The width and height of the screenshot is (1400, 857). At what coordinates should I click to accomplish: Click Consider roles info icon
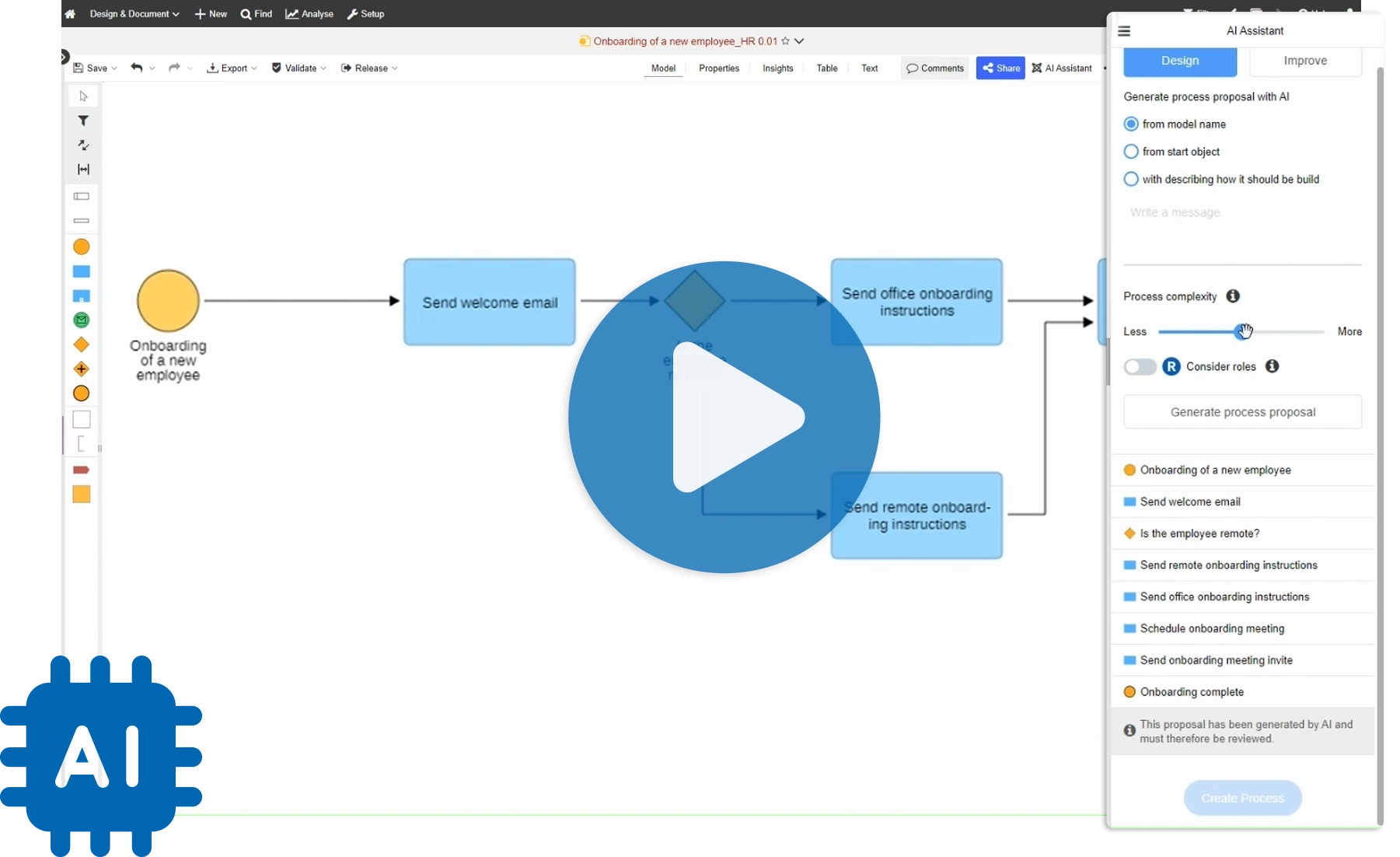pos(1272,366)
